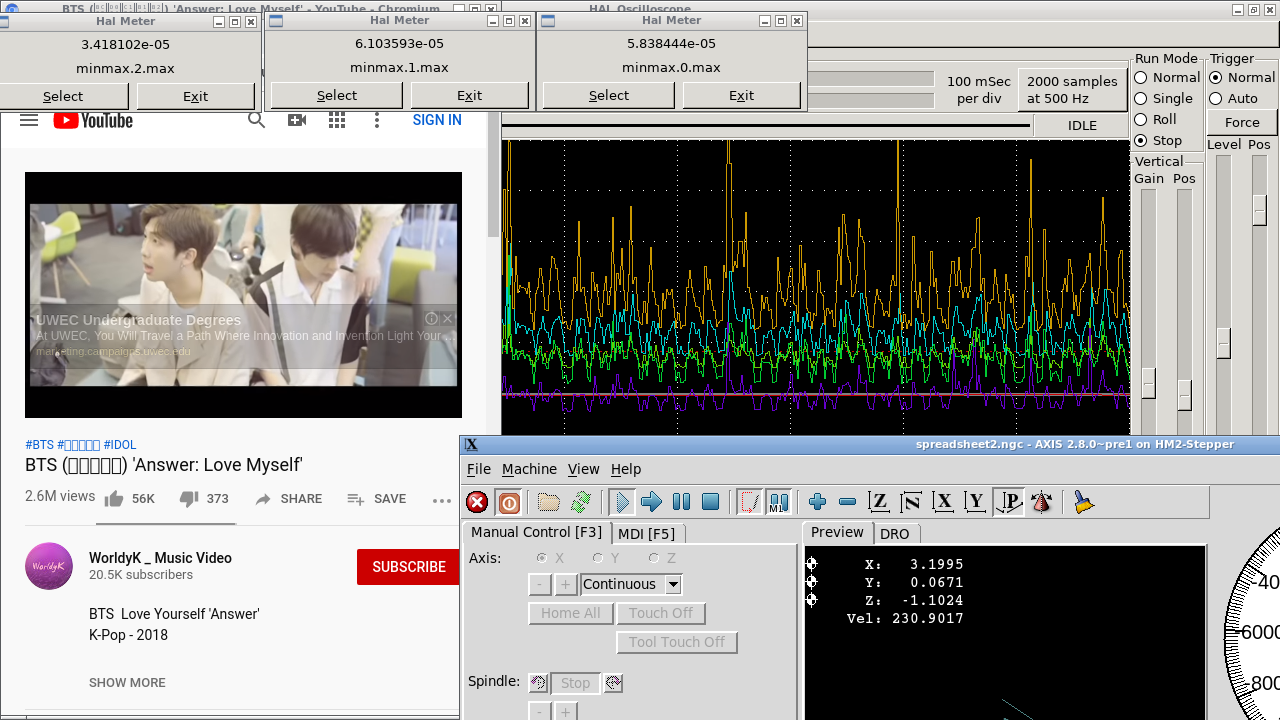
Task: Go to YouTube home via logo
Action: (93, 120)
